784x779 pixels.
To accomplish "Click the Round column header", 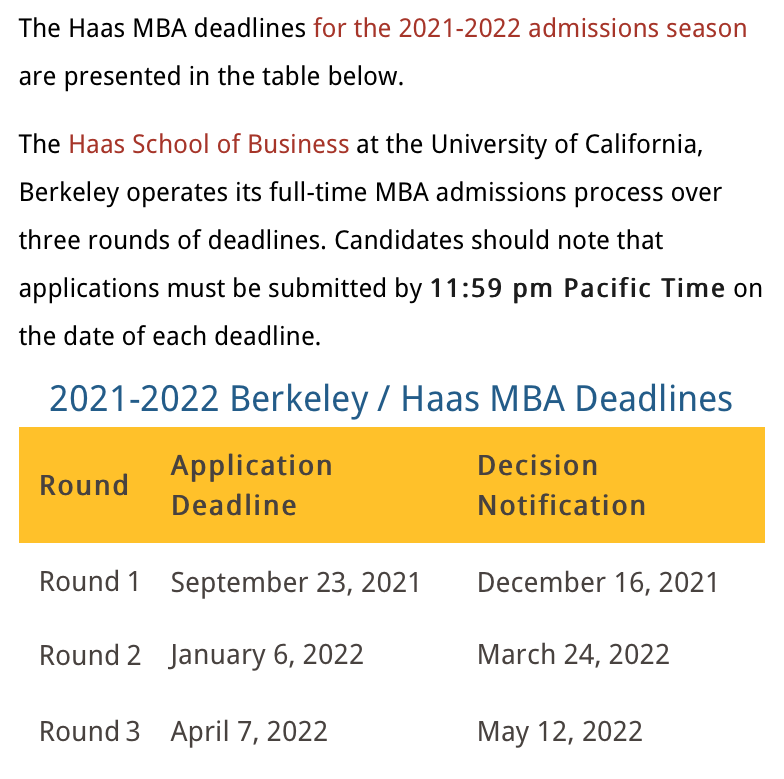I will tap(84, 485).
